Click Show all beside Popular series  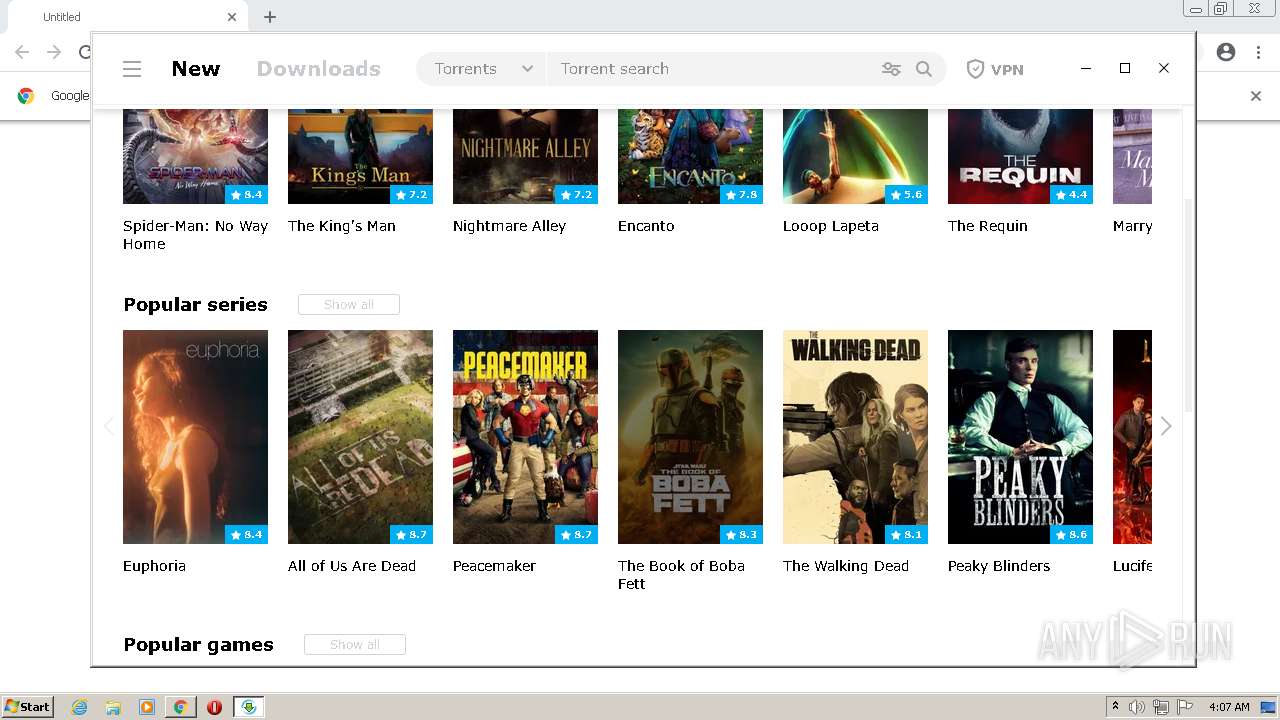point(349,305)
